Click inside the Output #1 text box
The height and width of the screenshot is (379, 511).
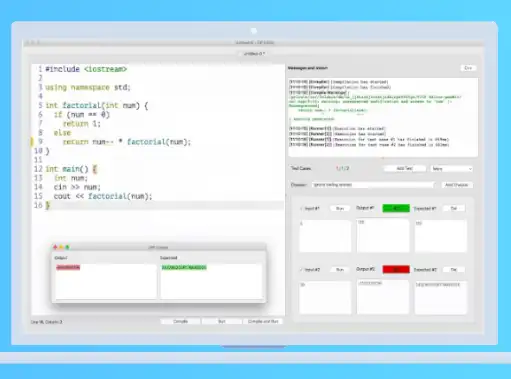[383, 236]
